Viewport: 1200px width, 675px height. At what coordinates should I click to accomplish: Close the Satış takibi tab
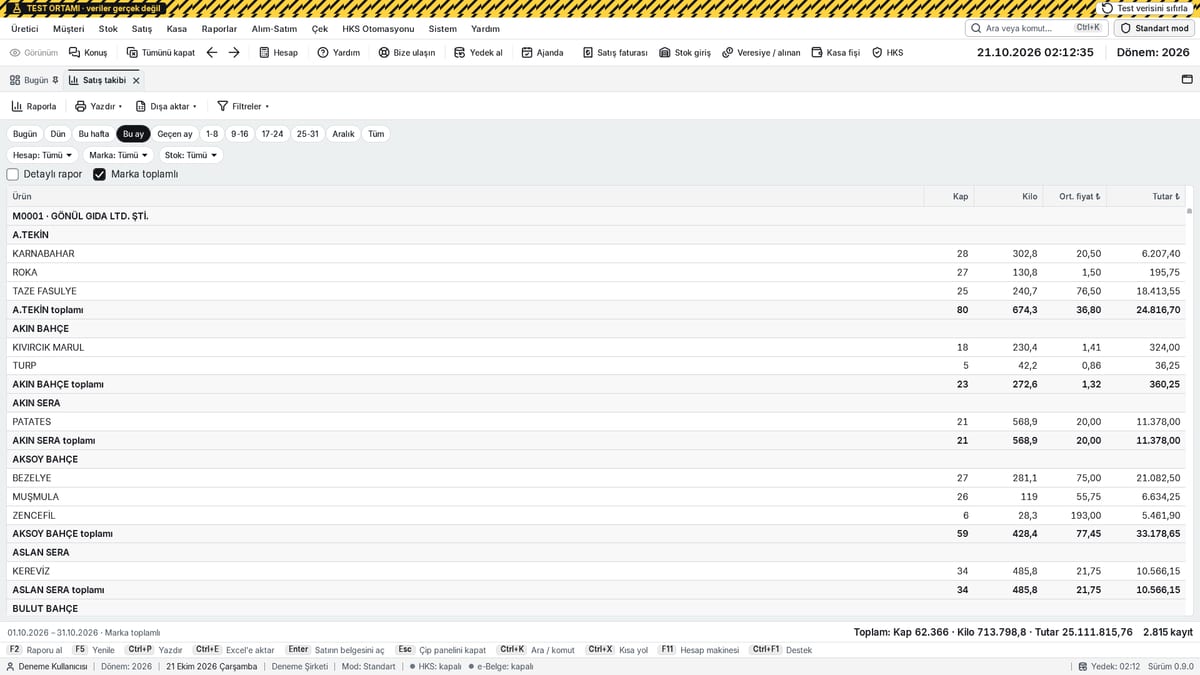coord(136,80)
